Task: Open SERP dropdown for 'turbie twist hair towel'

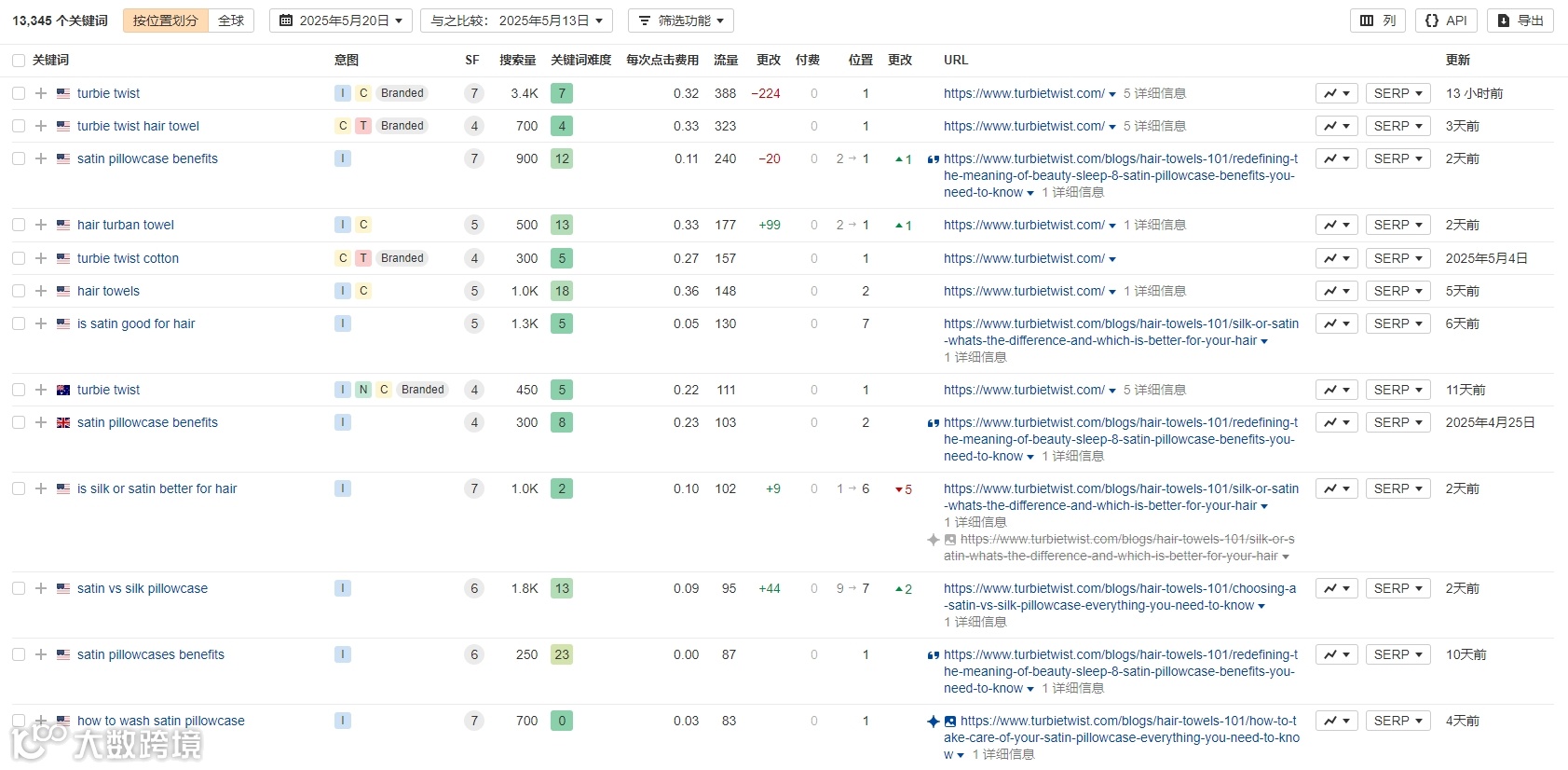Action: [x=1398, y=126]
